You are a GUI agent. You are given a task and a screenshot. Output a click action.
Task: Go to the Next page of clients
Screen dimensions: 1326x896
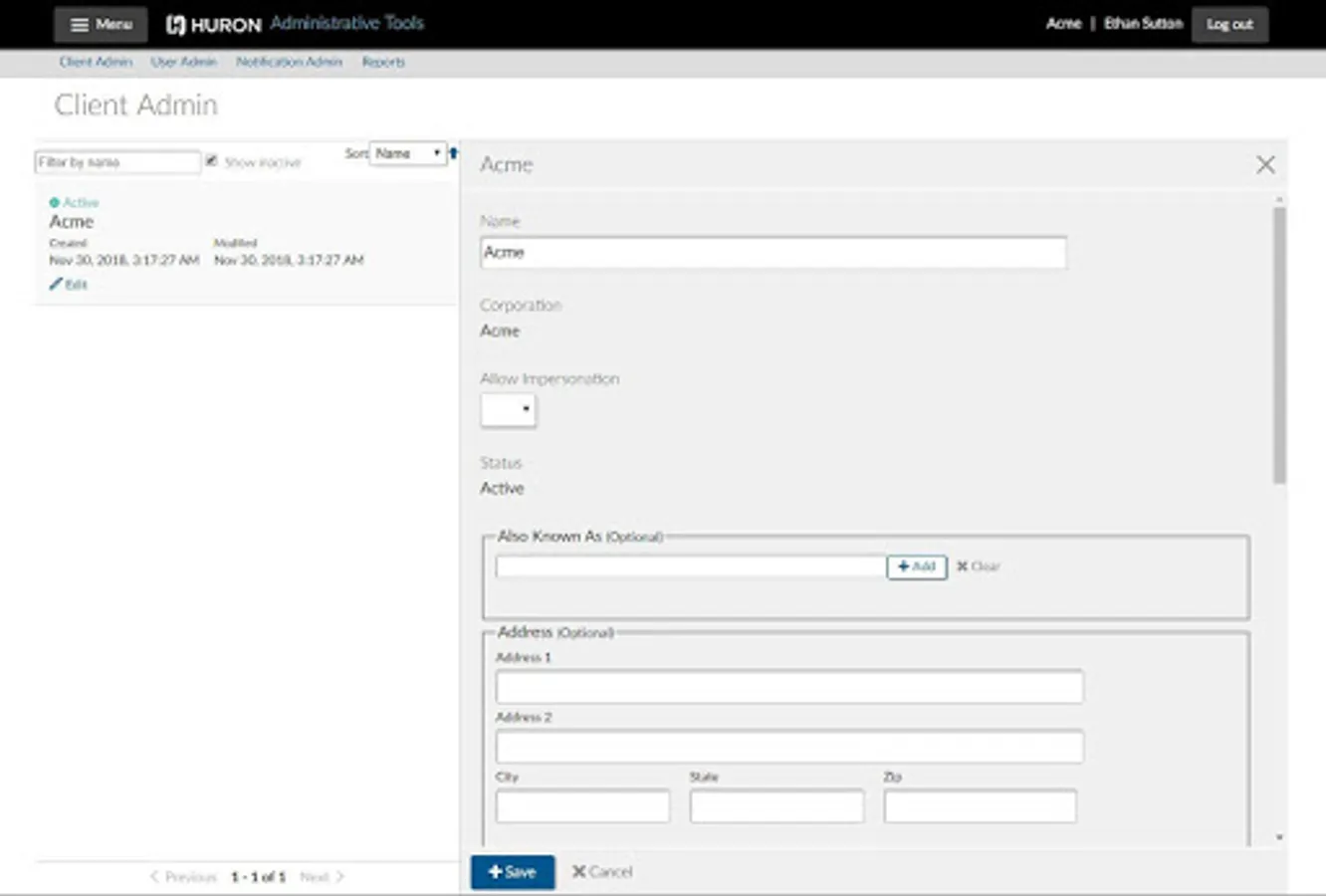(x=323, y=877)
